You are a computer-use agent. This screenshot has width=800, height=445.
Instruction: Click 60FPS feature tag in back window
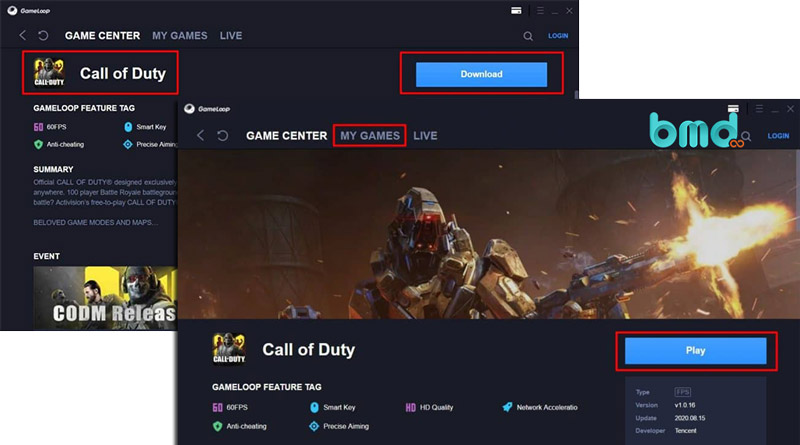50,127
